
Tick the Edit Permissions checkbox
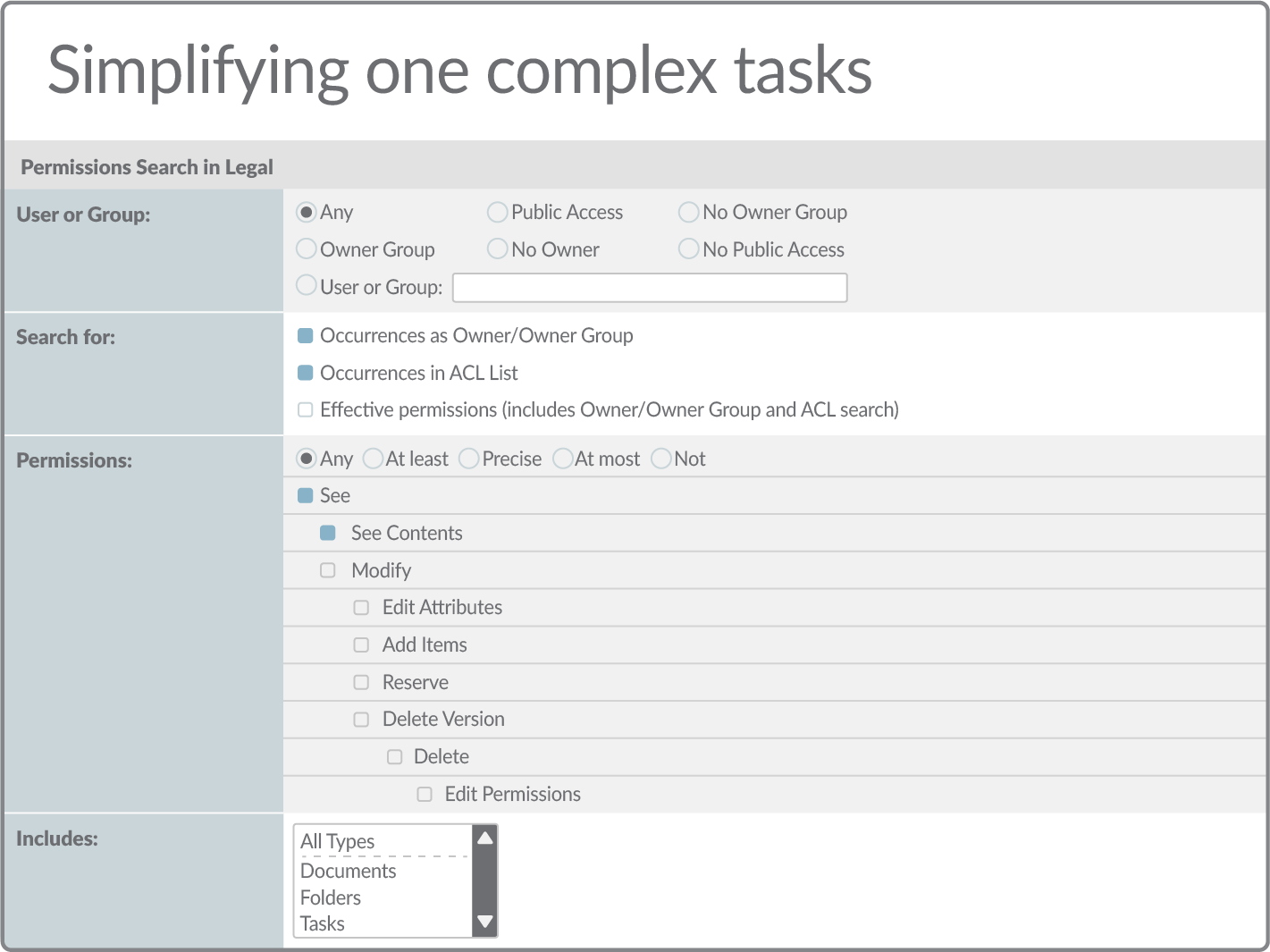425,795
